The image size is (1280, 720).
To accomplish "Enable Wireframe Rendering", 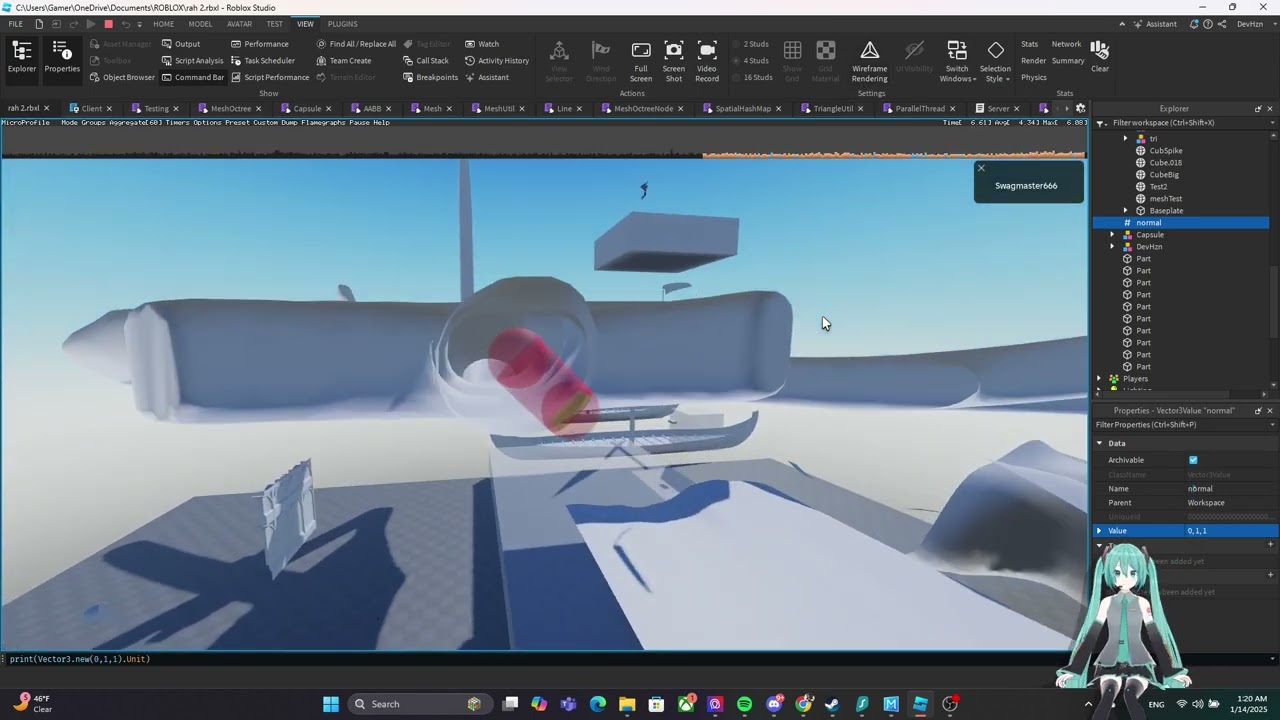I will (x=869, y=60).
